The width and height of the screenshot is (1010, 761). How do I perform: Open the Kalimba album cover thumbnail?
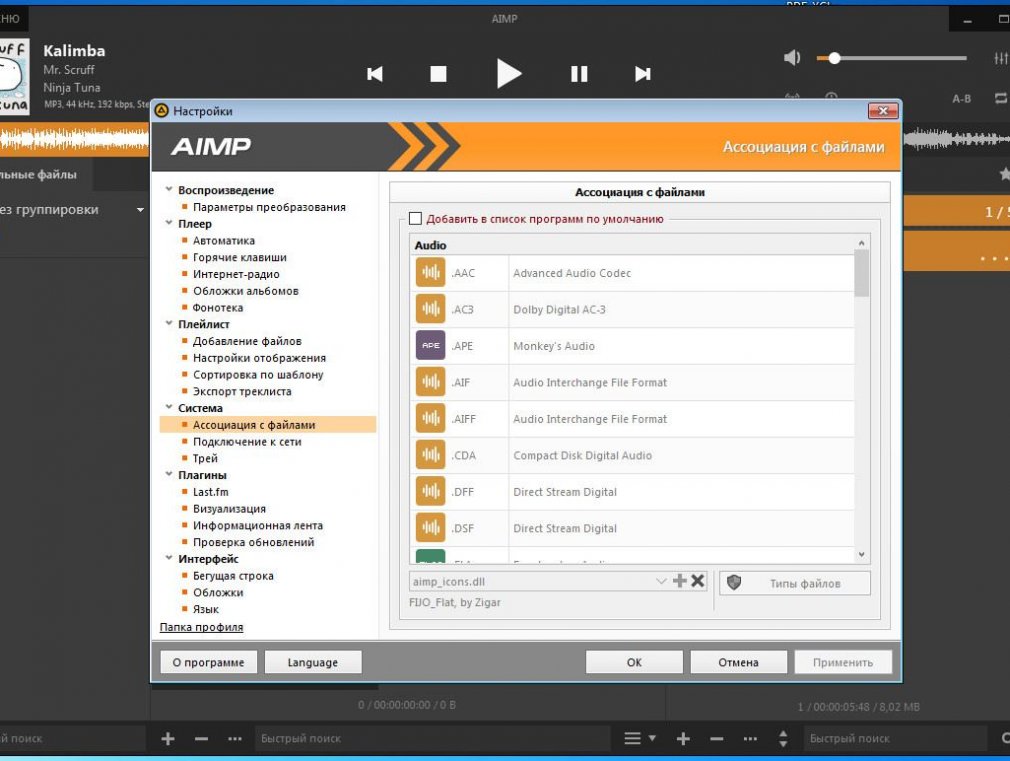coord(14,76)
